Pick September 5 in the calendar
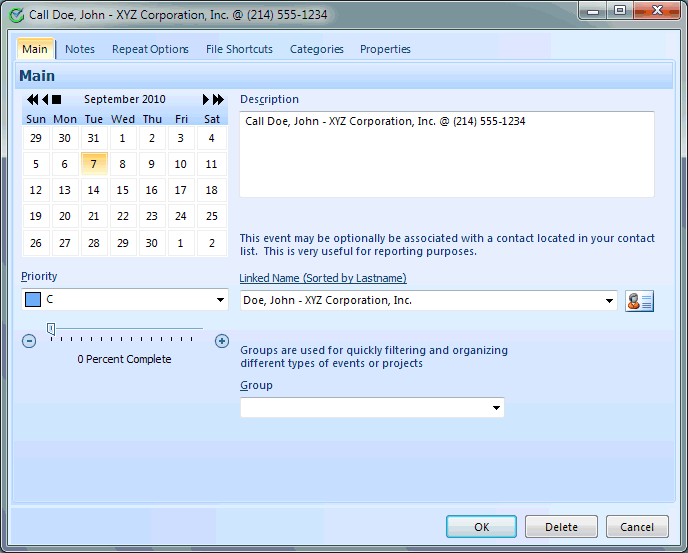Image resolution: width=688 pixels, height=553 pixels. click(36, 164)
